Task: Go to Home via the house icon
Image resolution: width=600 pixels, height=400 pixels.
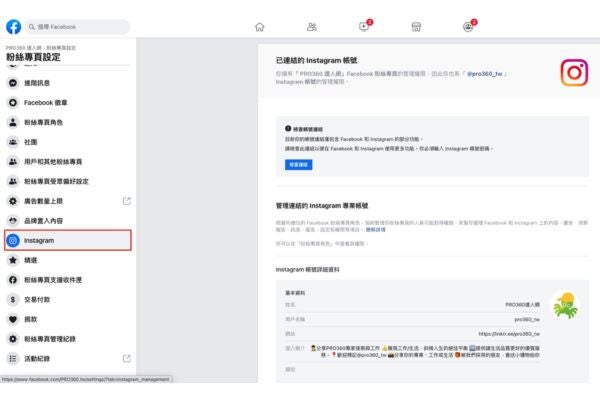Action: (x=260, y=27)
